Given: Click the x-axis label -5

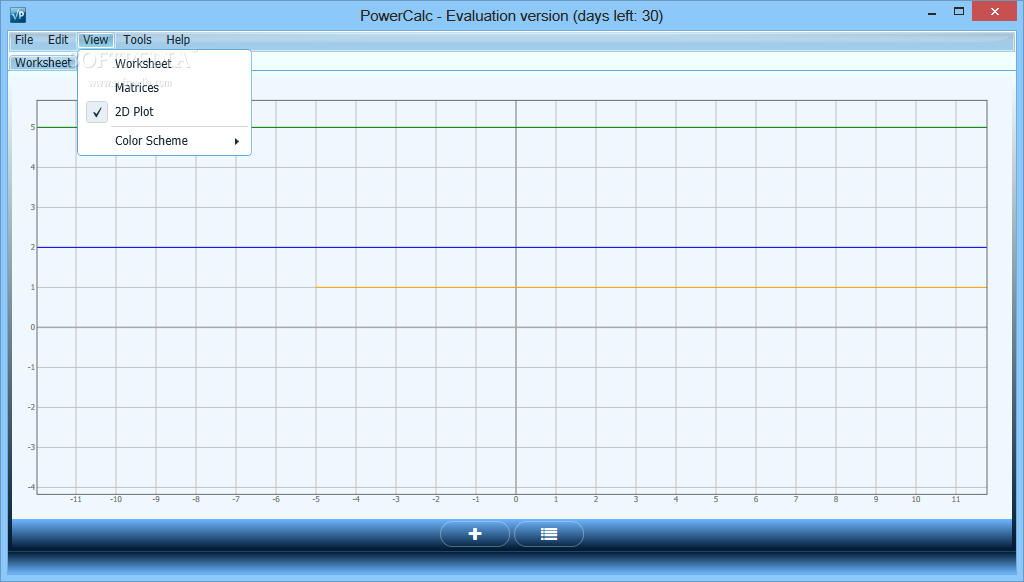Looking at the screenshot, I should click(x=316, y=499).
